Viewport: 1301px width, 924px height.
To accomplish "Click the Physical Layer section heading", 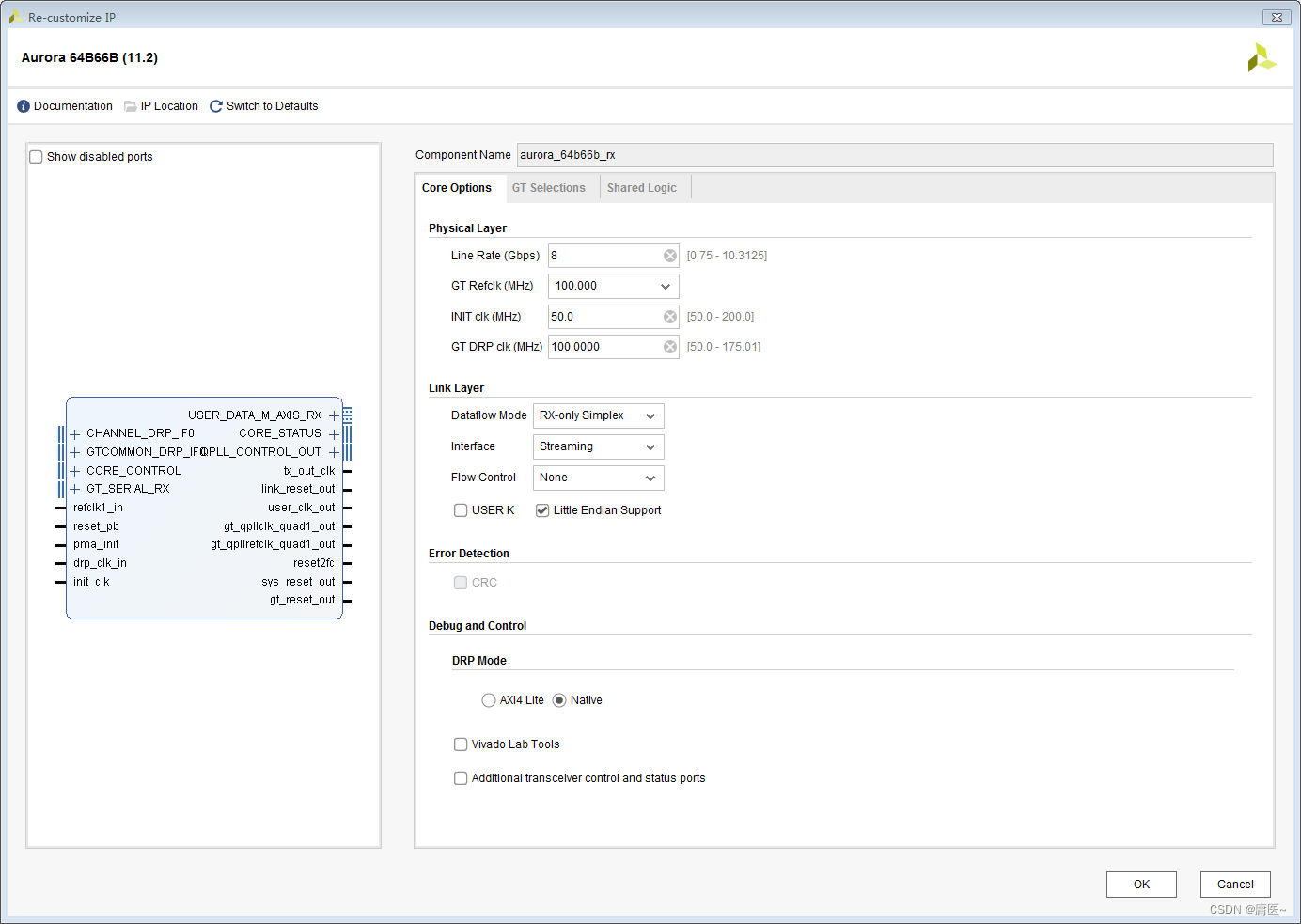I will coord(467,228).
